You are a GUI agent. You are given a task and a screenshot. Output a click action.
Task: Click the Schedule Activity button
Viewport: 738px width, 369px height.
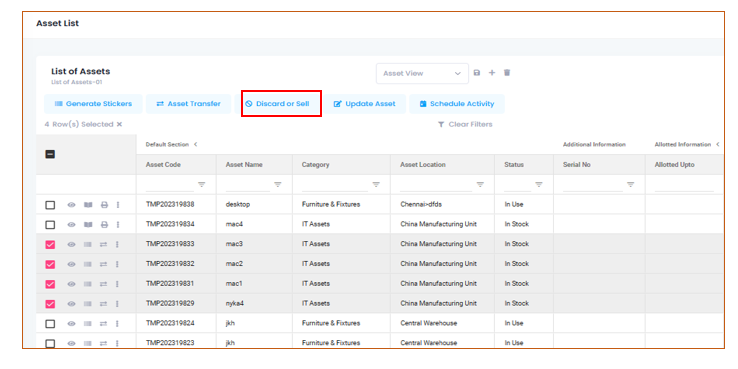coord(457,104)
